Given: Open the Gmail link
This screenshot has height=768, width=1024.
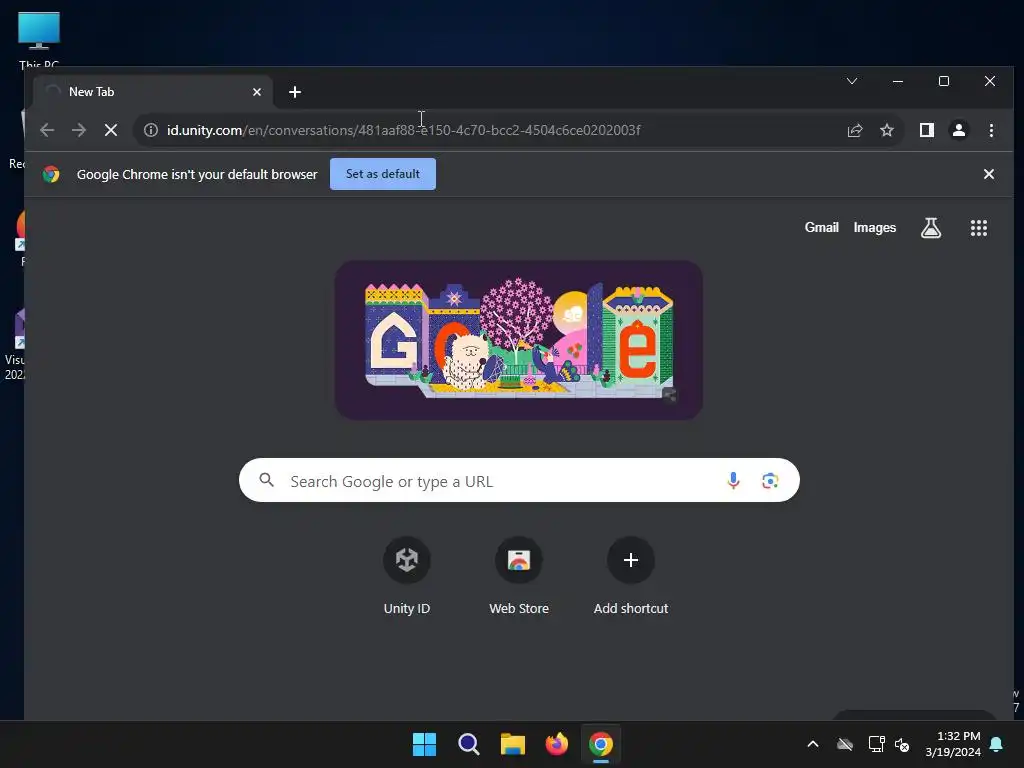Looking at the screenshot, I should click(x=822, y=227).
